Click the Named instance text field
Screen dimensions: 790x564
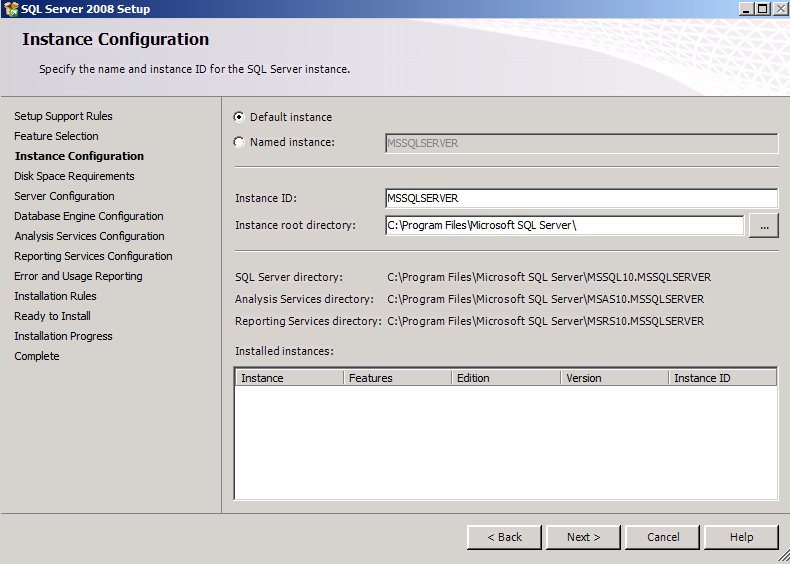pyautogui.click(x=581, y=143)
